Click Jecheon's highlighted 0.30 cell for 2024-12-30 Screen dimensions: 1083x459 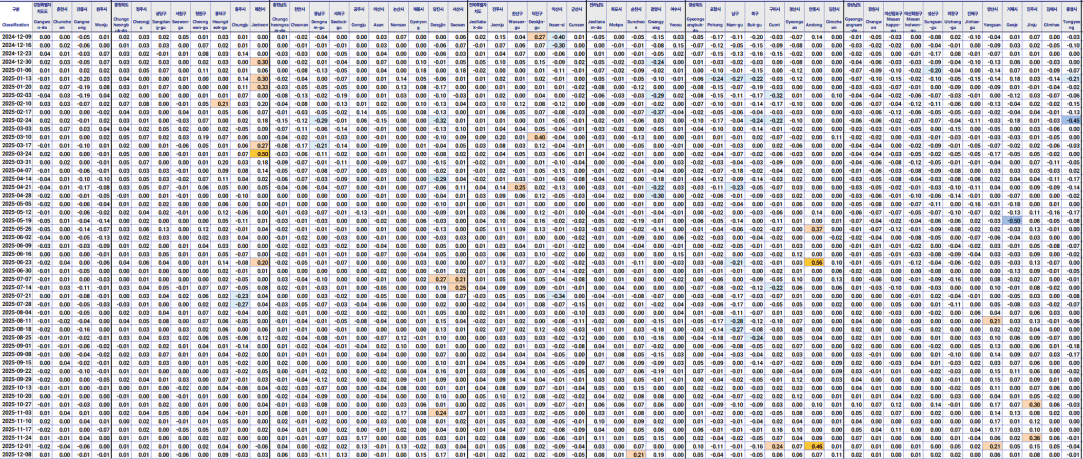[x=261, y=61]
